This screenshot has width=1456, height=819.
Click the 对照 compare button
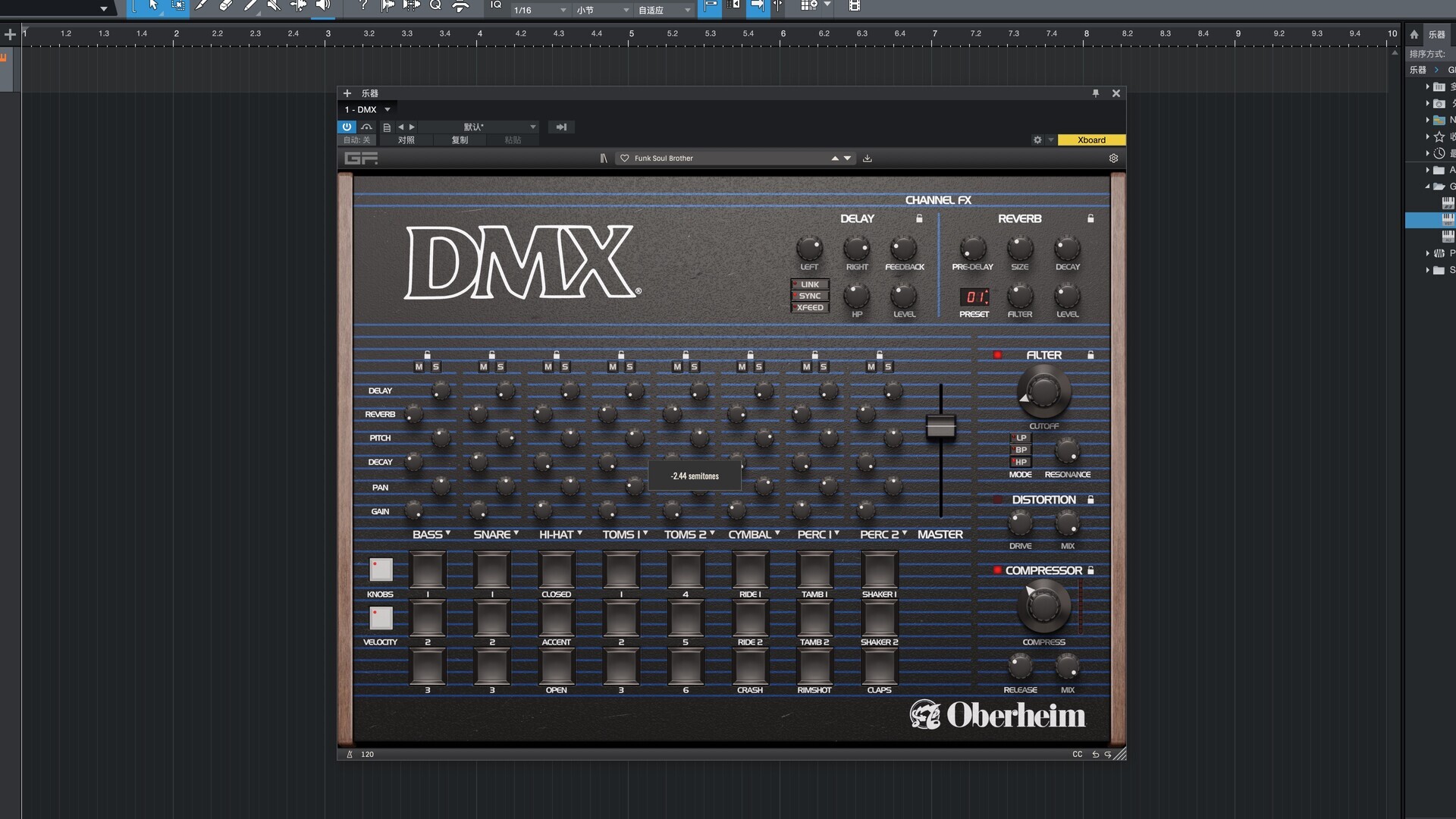[x=406, y=140]
